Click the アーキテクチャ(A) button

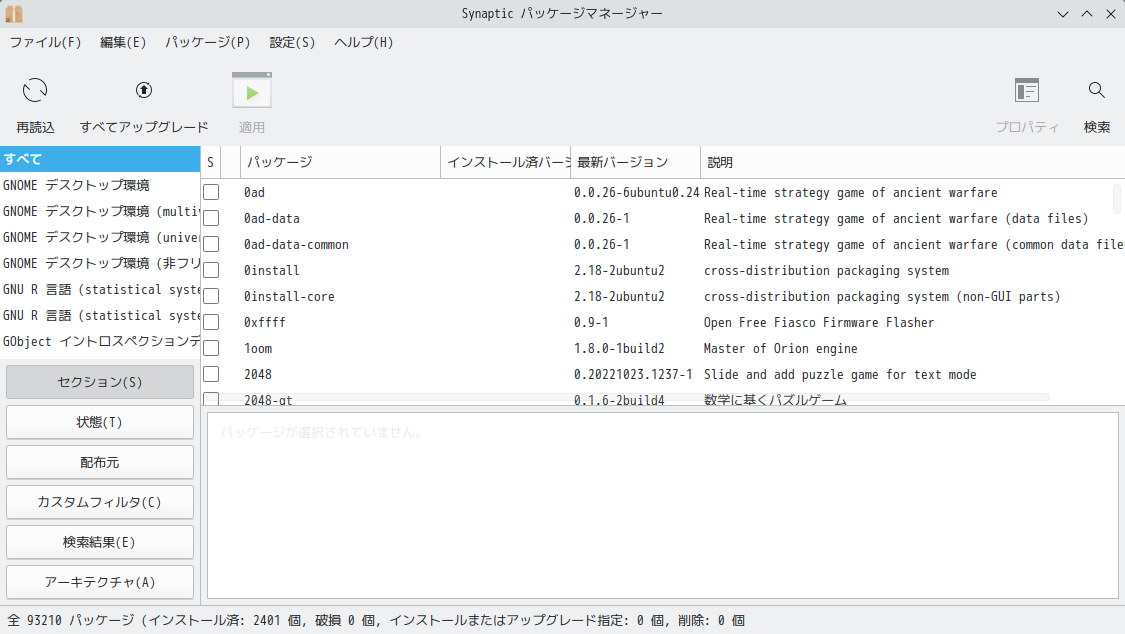coord(100,582)
